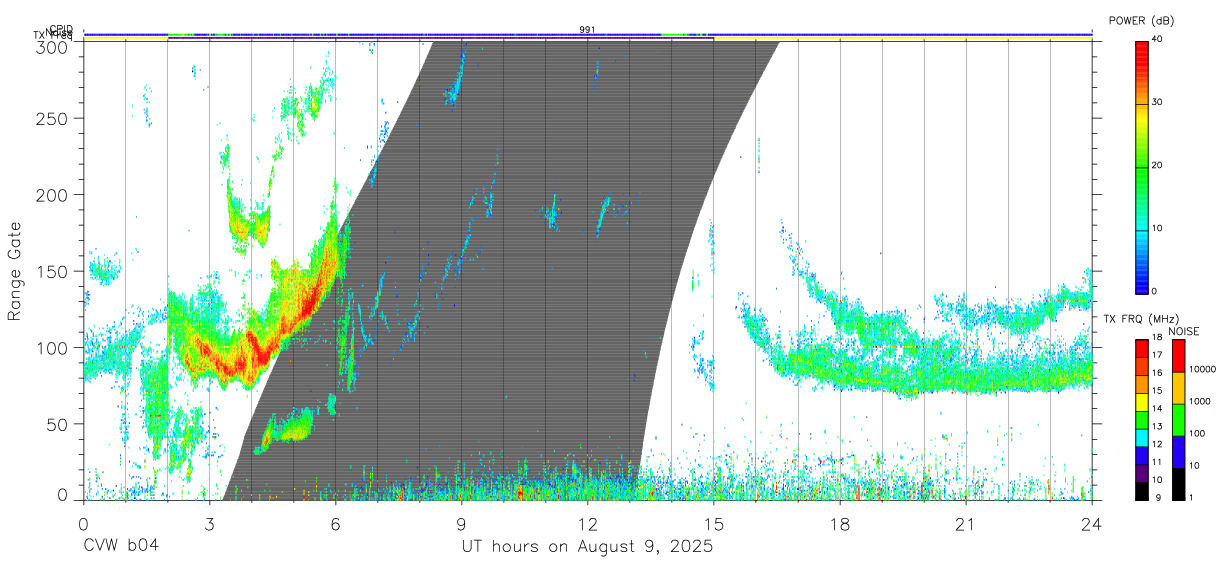Click the "TX FRQ (MHz)" legend title
Screen dimensions: 1228x567
(1140, 319)
